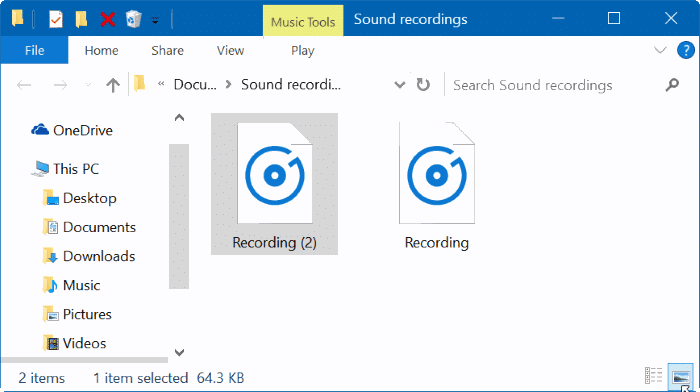This screenshot has height=392, width=700.
Task: Go up one level with the up arrow
Action: pos(113,85)
